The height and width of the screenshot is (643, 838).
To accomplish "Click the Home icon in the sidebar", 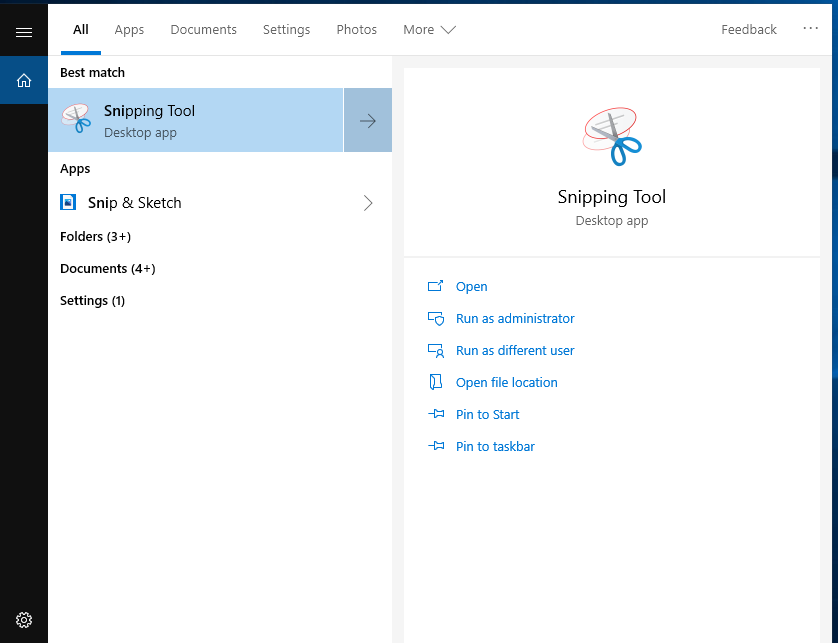I will click(x=24, y=80).
